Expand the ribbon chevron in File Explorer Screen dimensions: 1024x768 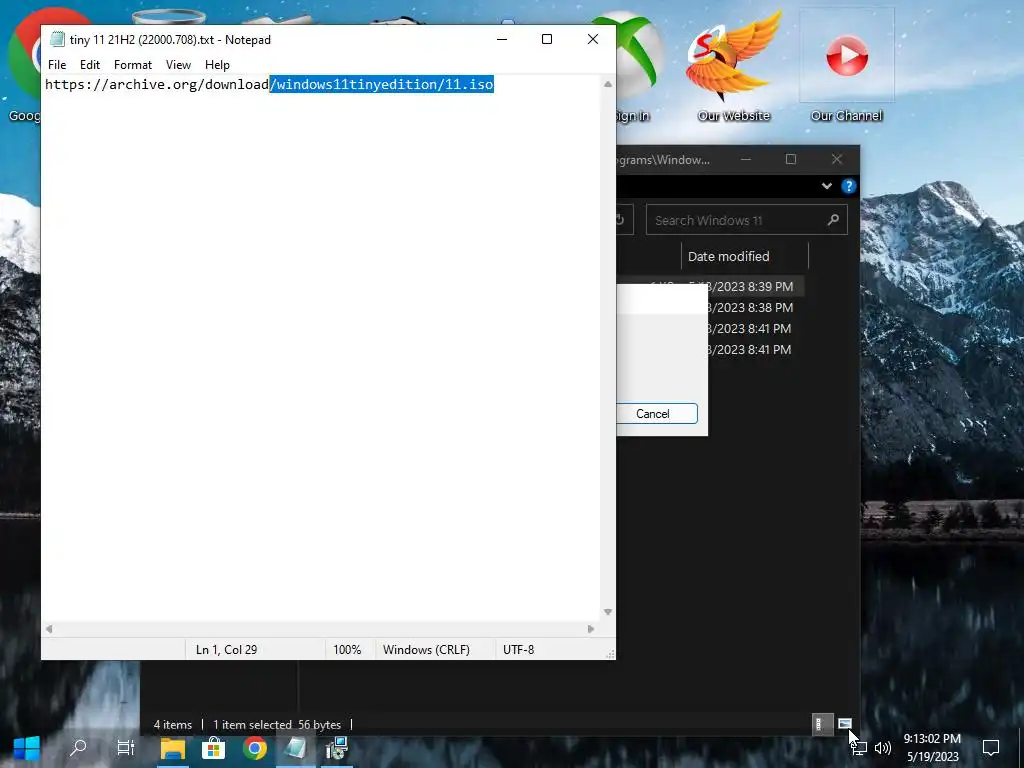pos(827,186)
